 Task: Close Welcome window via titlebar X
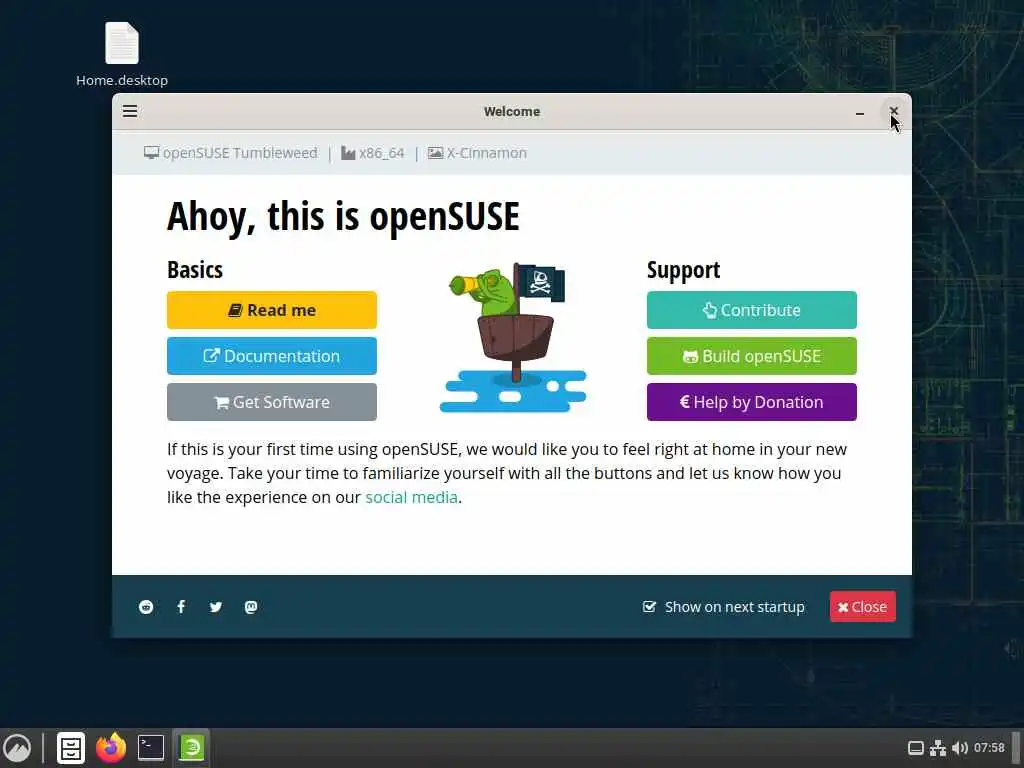click(x=894, y=112)
